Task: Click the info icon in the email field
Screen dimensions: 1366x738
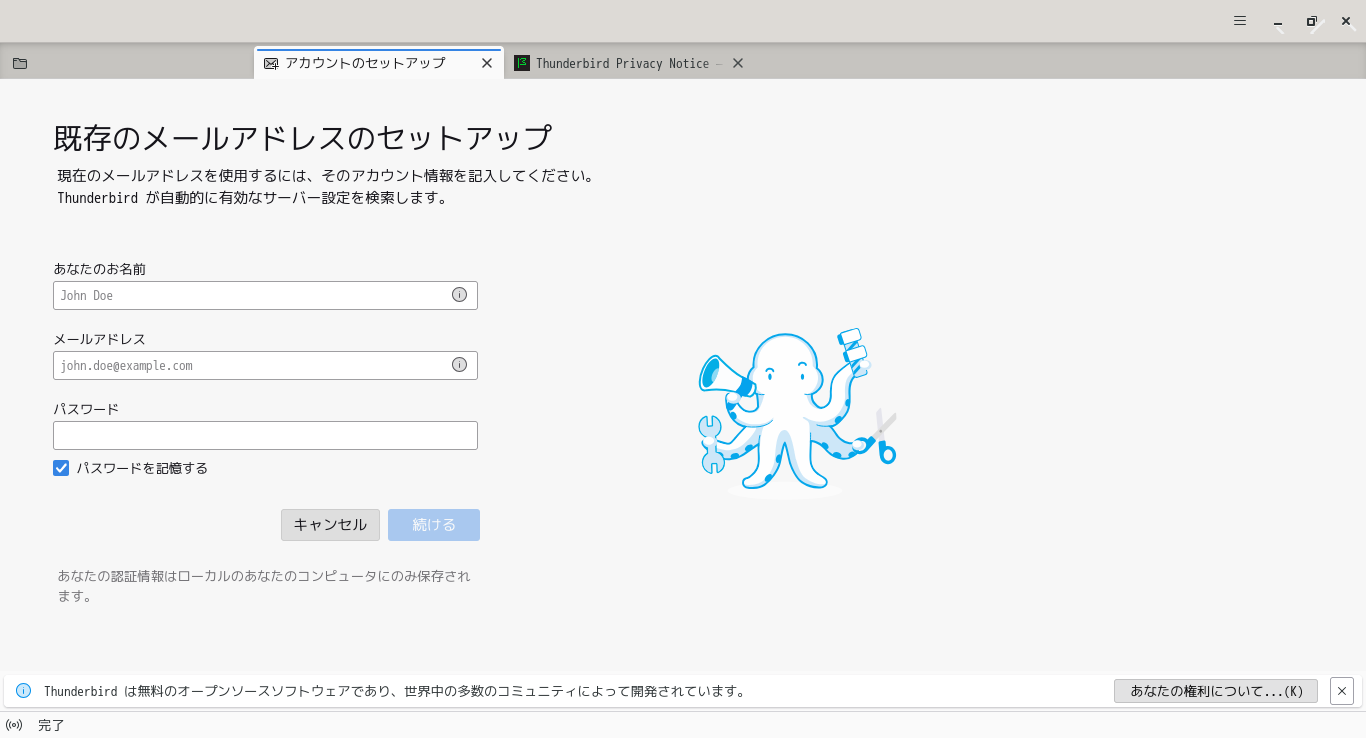Action: click(459, 365)
